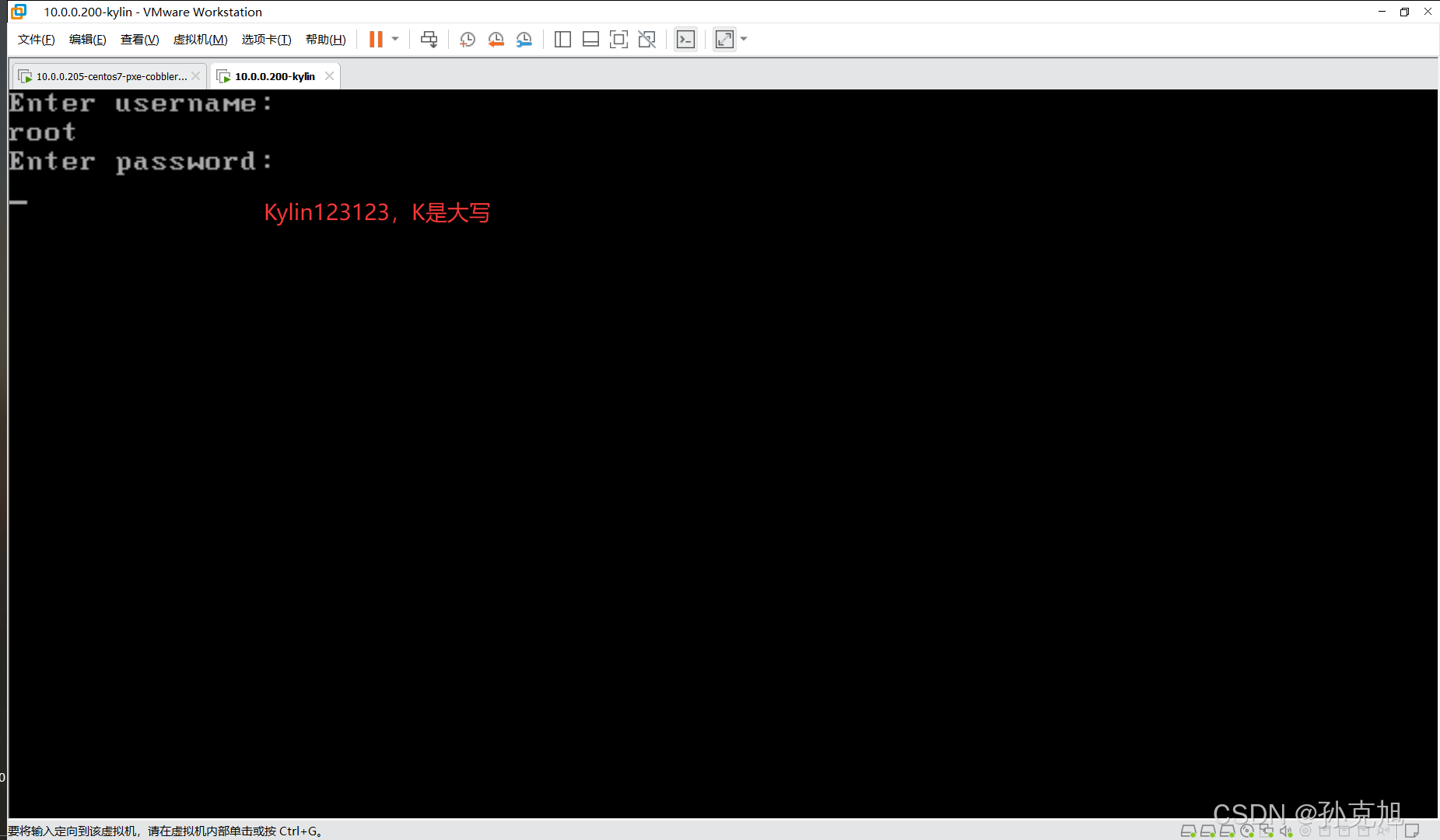This screenshot has width=1440, height=840.
Task: Close the 10.0.0.200-kylin tab
Action: click(329, 76)
